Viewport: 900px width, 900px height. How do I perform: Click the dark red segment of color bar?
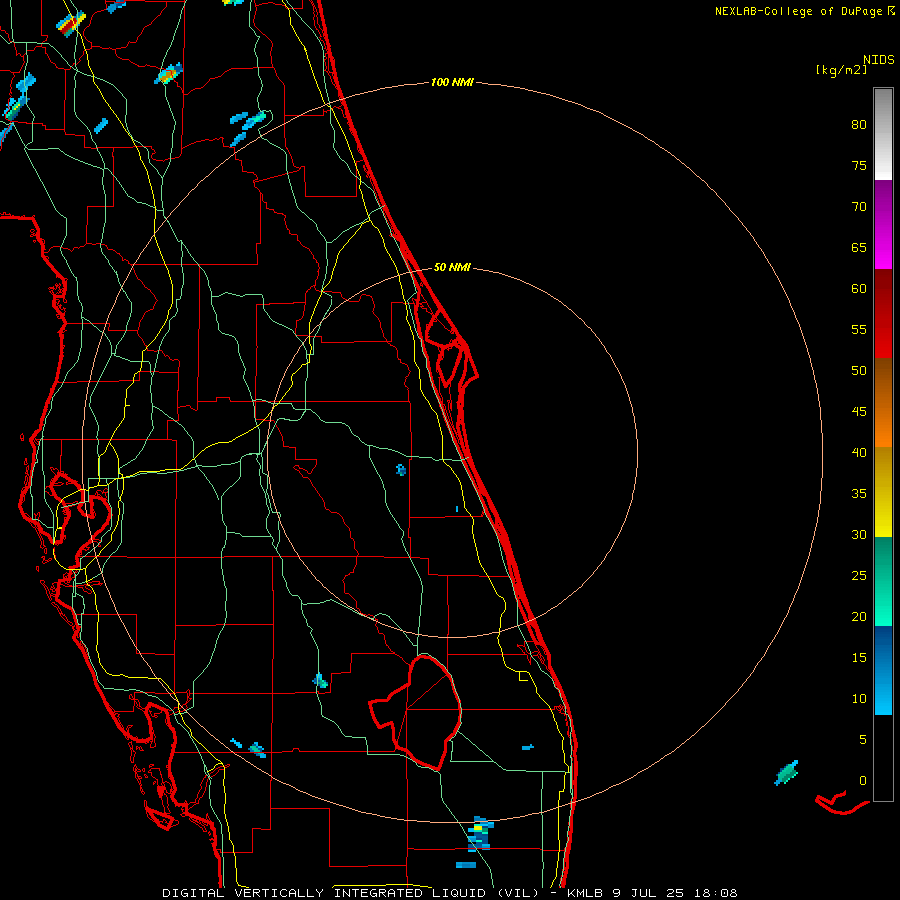[883, 313]
